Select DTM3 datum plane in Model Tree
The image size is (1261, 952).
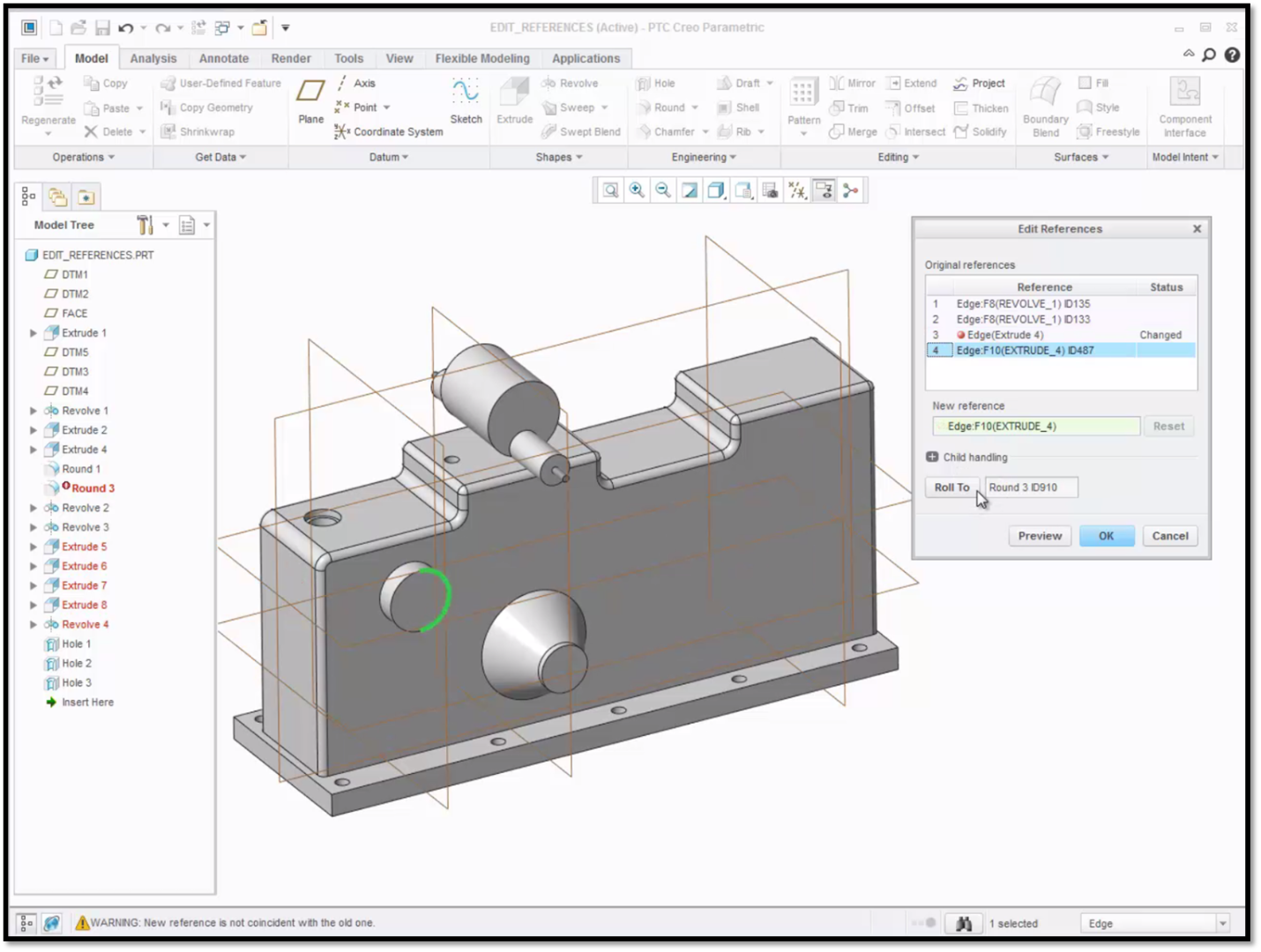tap(75, 372)
